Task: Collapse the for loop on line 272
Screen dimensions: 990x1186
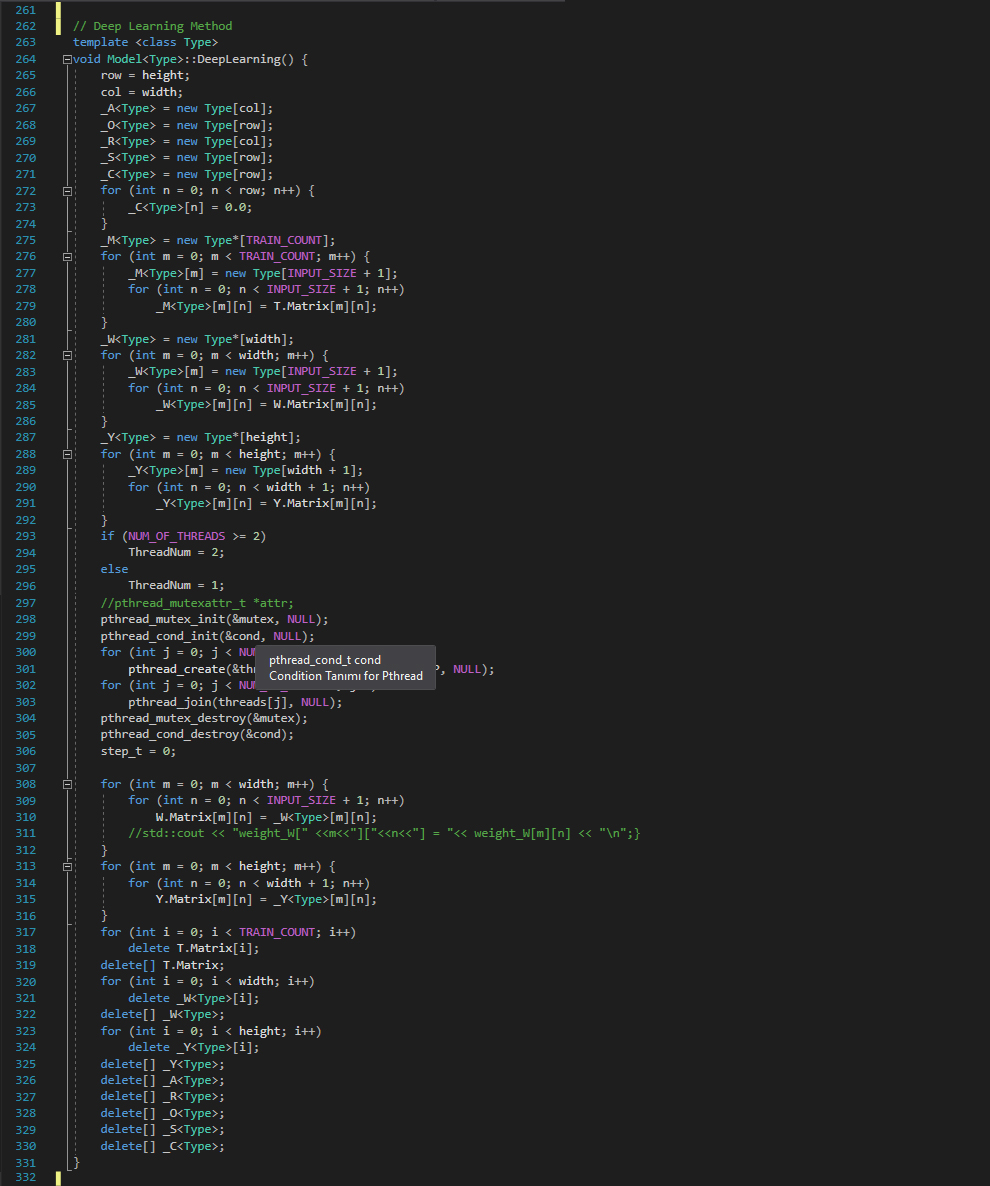Action: click(67, 191)
